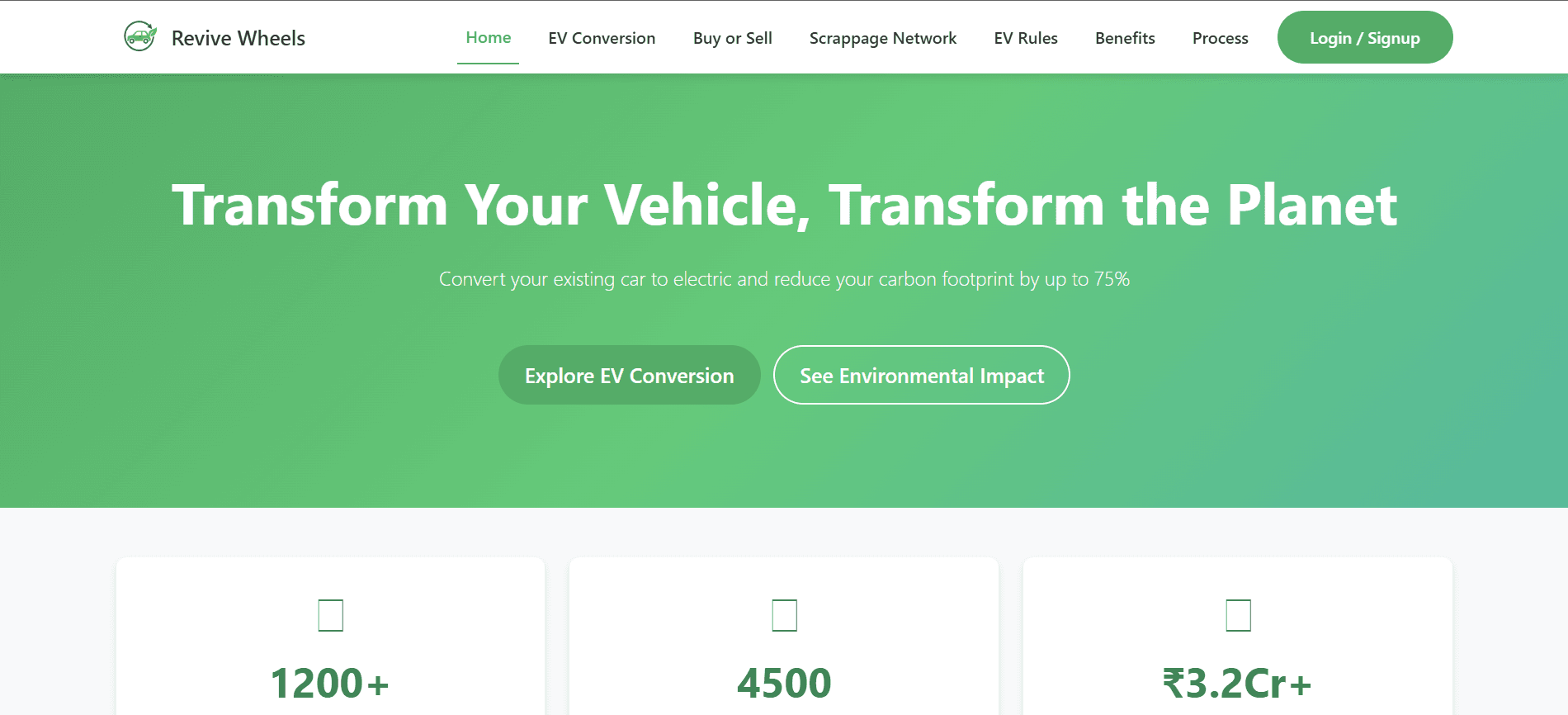This screenshot has height=715, width=1568.
Task: Click the 4500 statistic value
Action: point(784,683)
